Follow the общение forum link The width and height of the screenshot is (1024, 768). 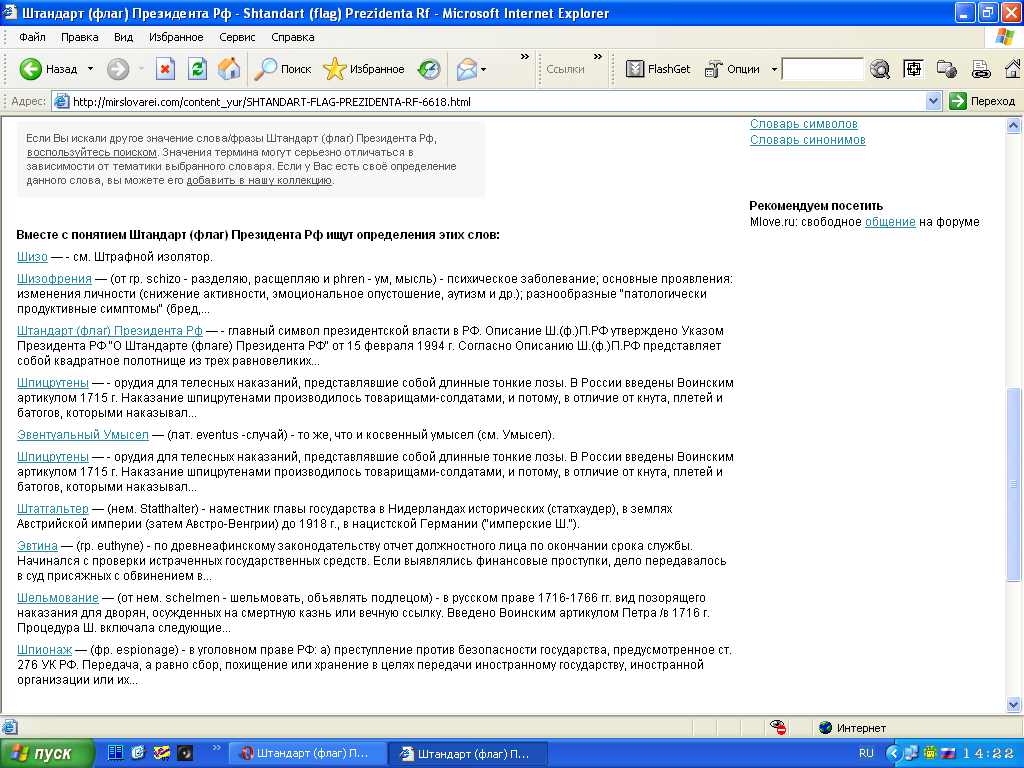tap(889, 222)
